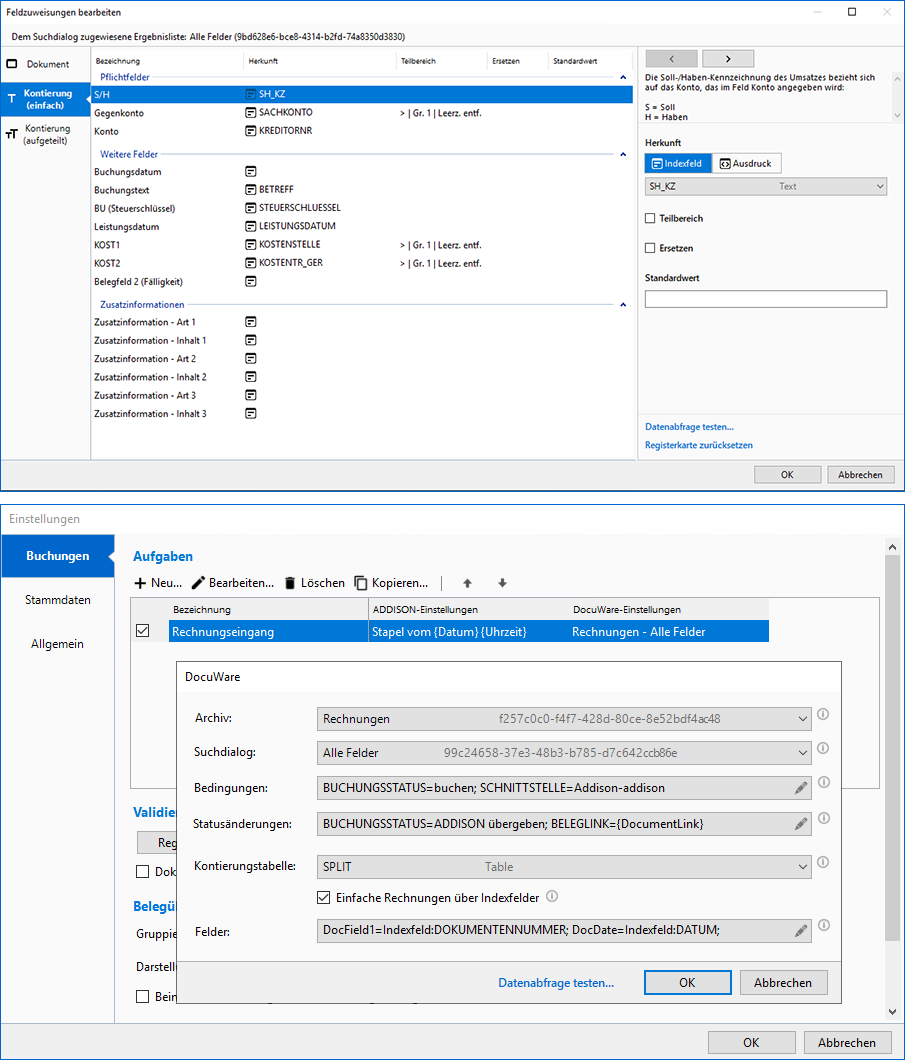This screenshot has height=1060, width=905.
Task: Enable the Ersetzen checkbox
Action: (651, 248)
